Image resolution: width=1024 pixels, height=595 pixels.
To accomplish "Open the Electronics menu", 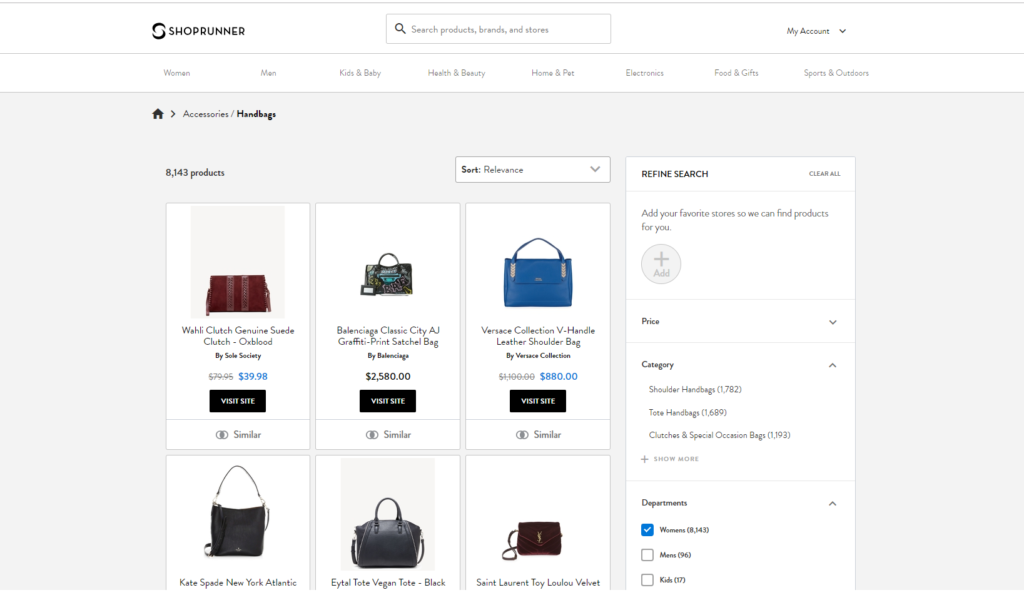I will point(644,73).
